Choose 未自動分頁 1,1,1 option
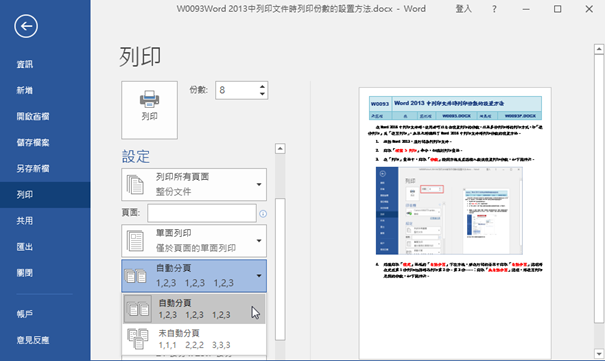 (194, 339)
